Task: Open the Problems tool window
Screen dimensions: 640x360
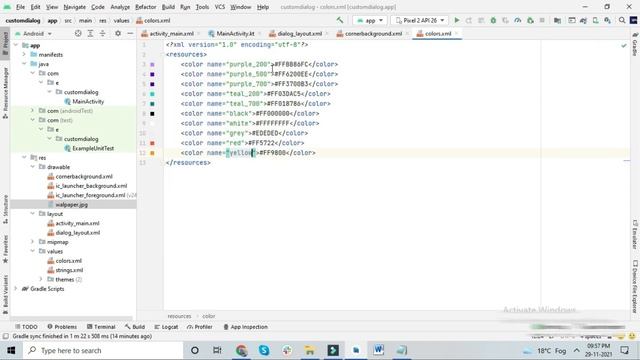Action: pos(62,327)
